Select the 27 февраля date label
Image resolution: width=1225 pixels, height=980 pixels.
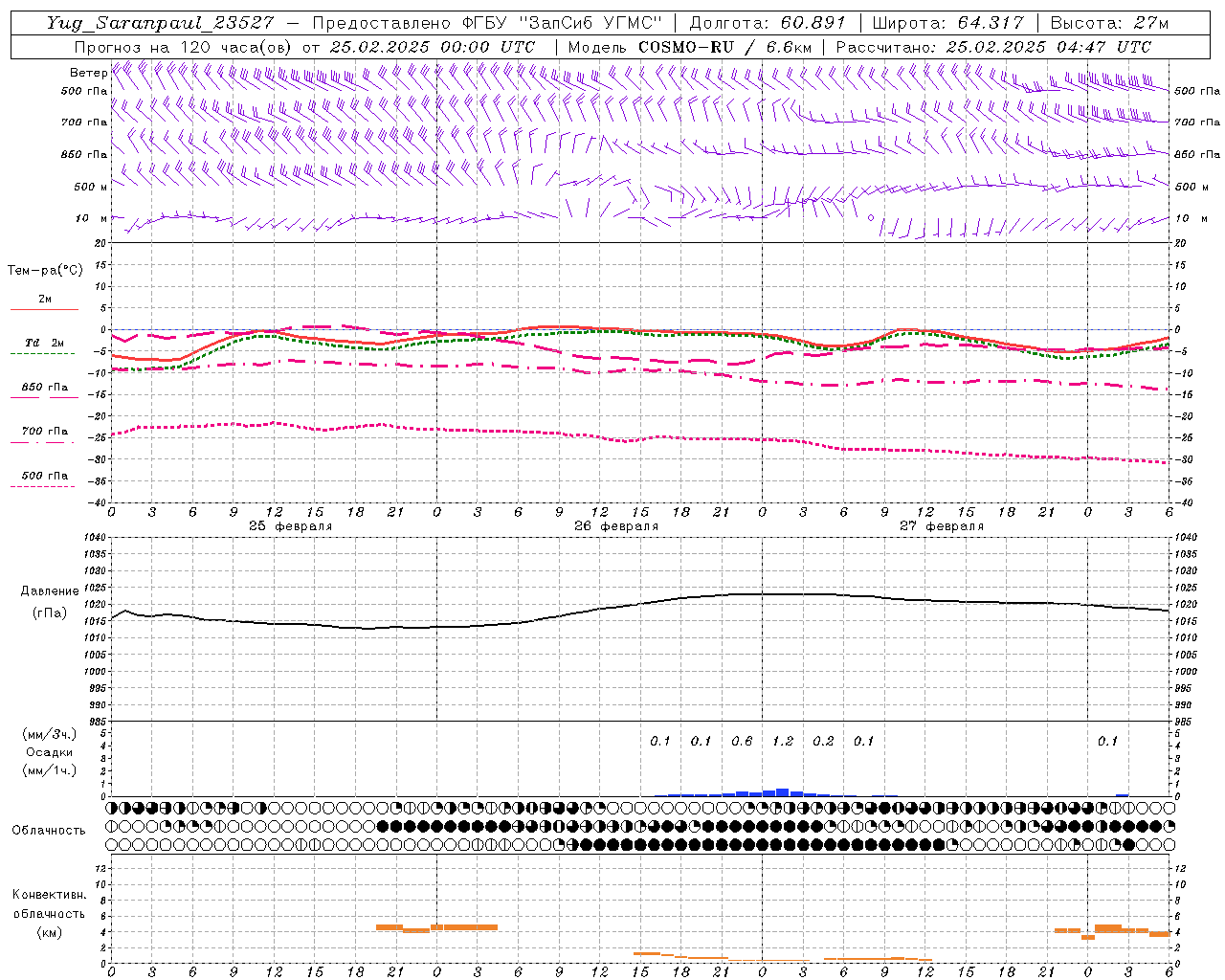pos(942,526)
